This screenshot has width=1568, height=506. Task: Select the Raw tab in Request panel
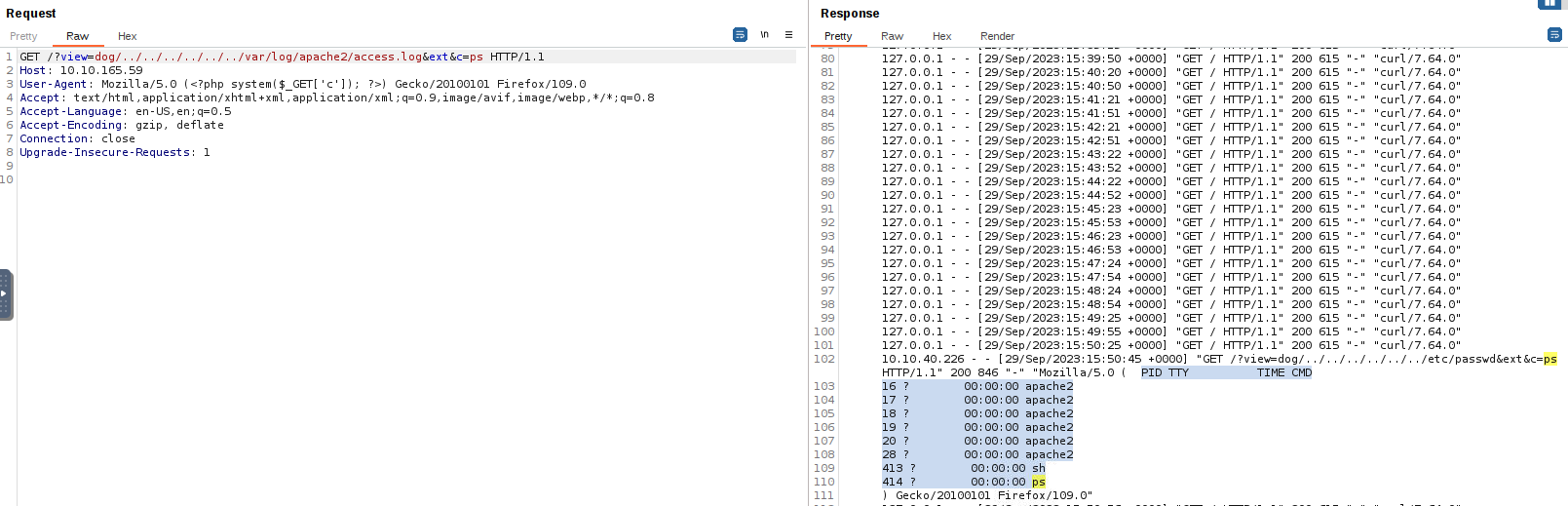77,36
